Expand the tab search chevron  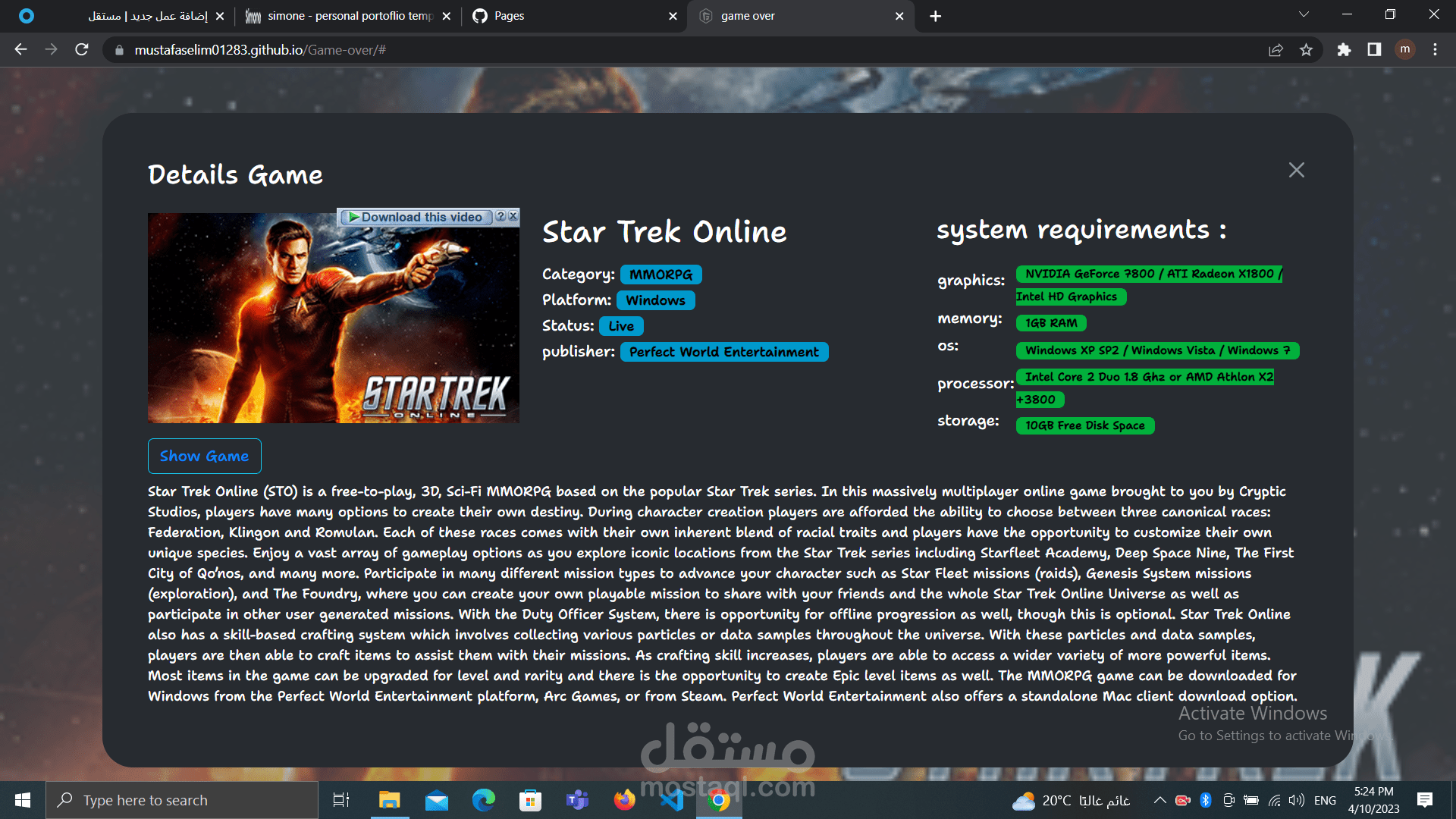pyautogui.click(x=1304, y=15)
